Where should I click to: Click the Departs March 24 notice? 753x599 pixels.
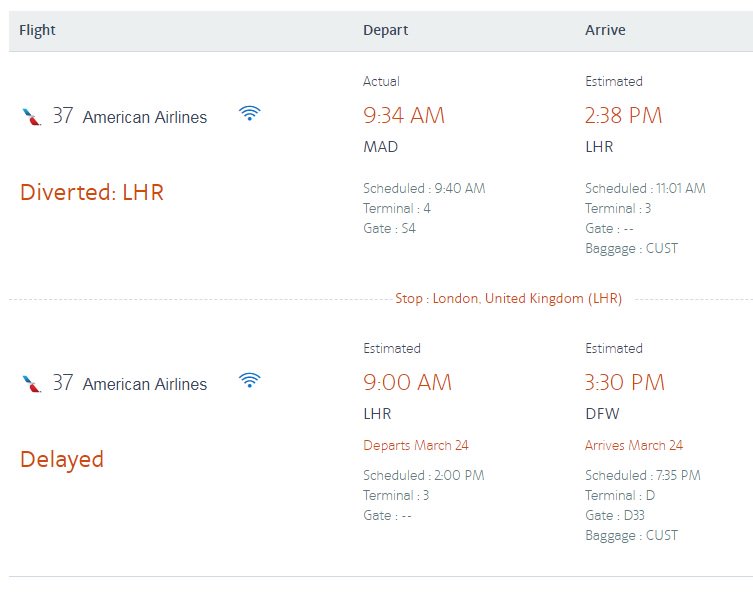pos(415,445)
